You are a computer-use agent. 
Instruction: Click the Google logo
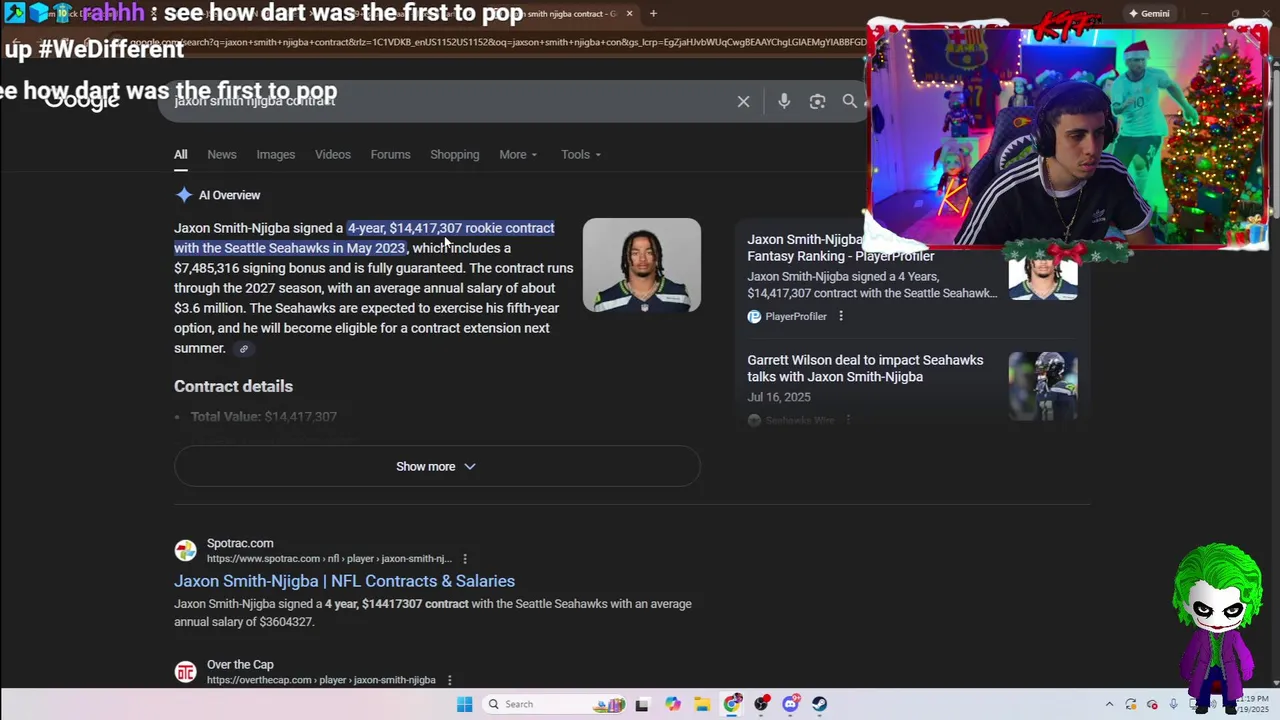[82, 100]
